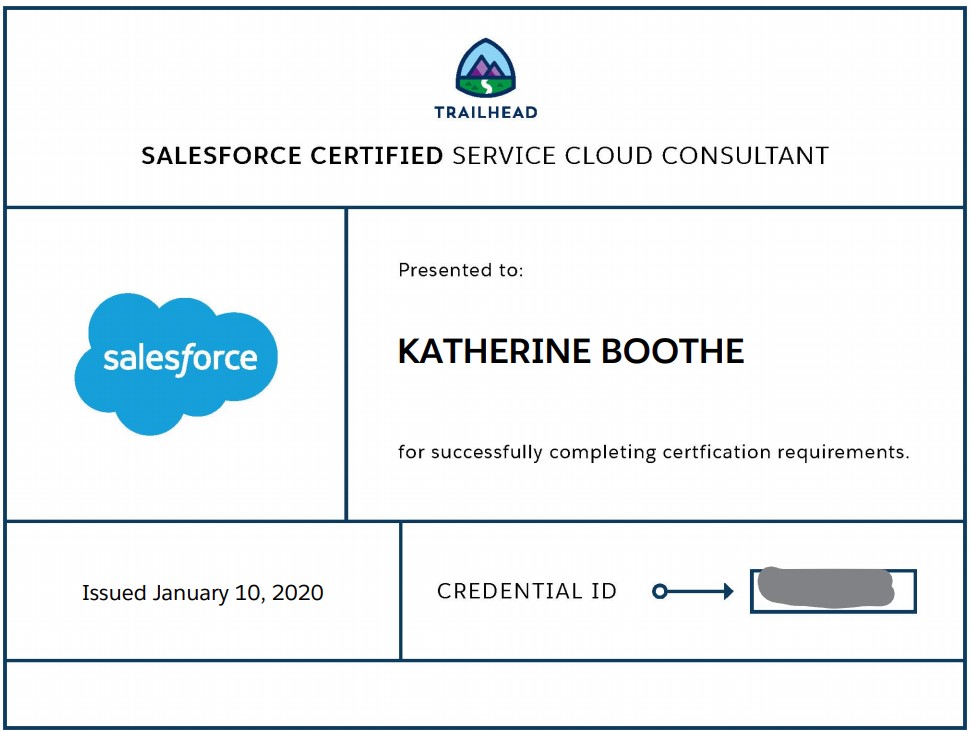Click the Salesforce cloud logo
Screen dimensions: 971x731
point(176,364)
